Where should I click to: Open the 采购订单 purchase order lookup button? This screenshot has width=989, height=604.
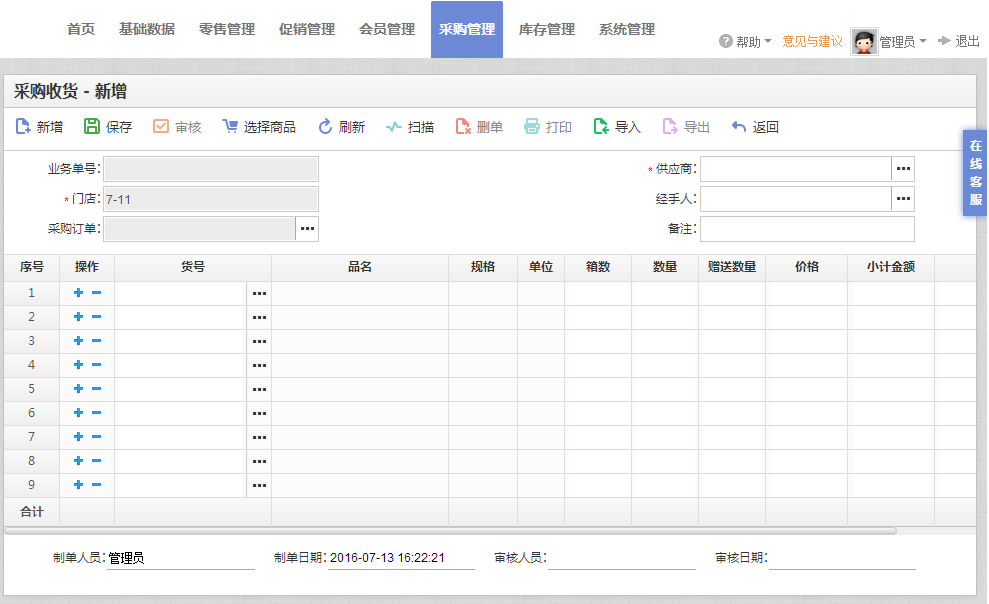[307, 228]
